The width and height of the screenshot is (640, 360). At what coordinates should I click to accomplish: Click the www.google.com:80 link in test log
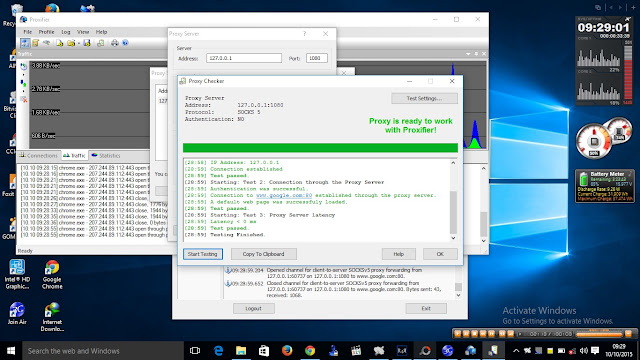(284, 196)
